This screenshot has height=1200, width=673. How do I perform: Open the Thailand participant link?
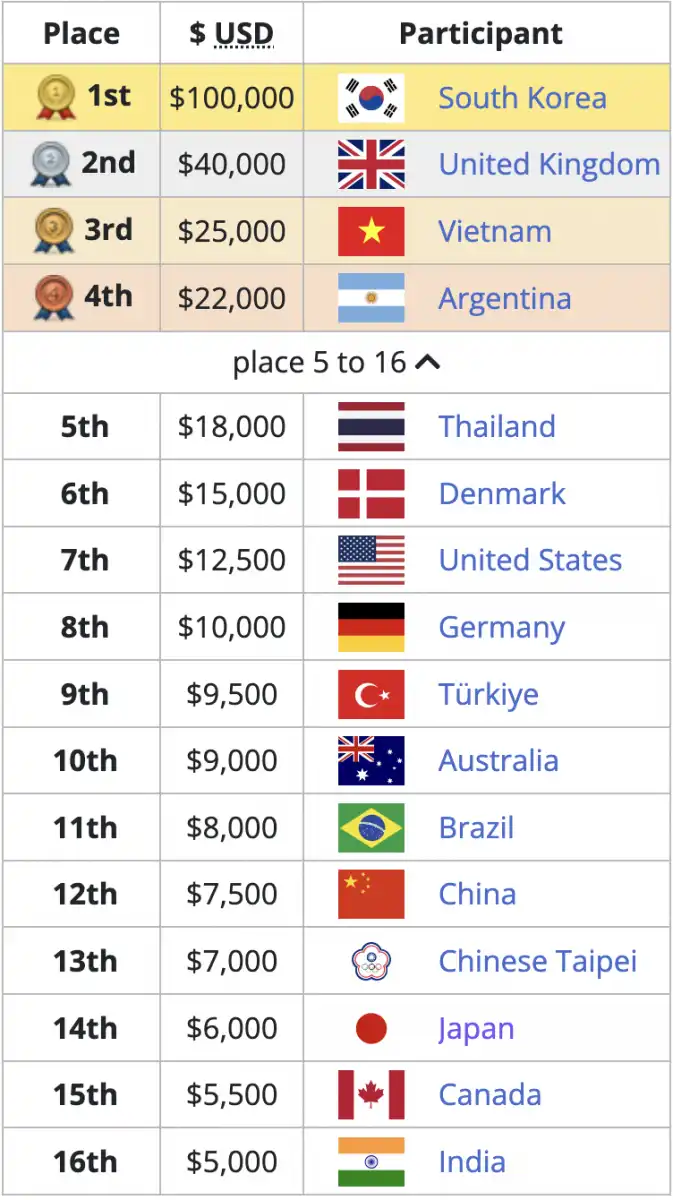497,427
